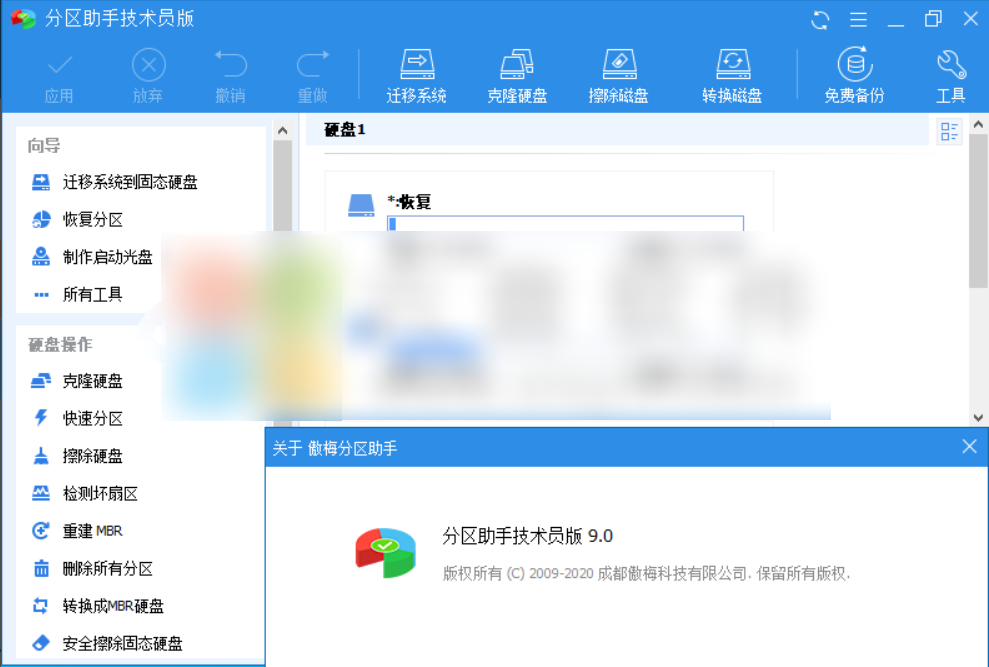Open the 工具 tools menu
The width and height of the screenshot is (989, 667).
pos(951,76)
